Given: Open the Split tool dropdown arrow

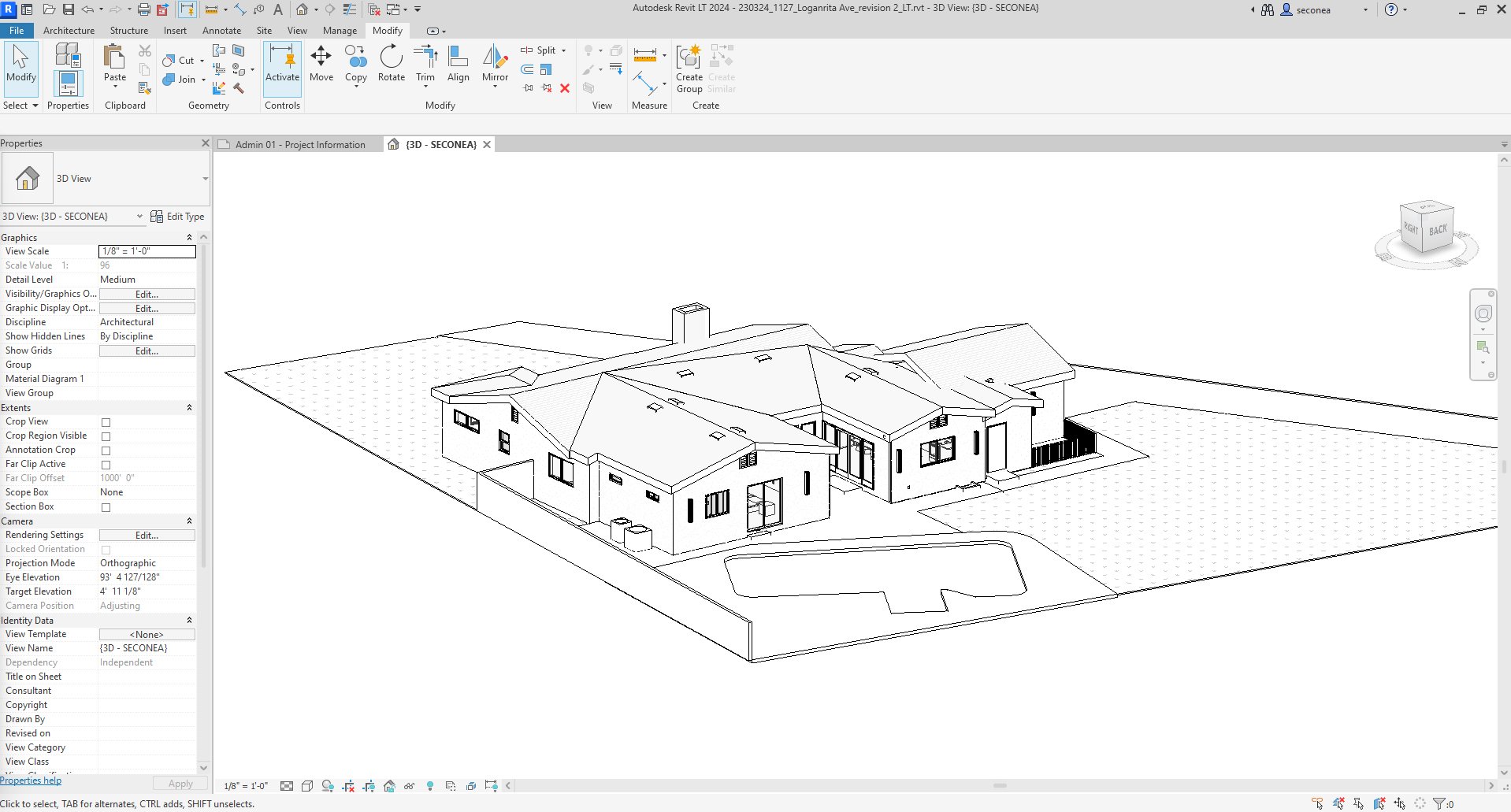Looking at the screenshot, I should pos(563,50).
